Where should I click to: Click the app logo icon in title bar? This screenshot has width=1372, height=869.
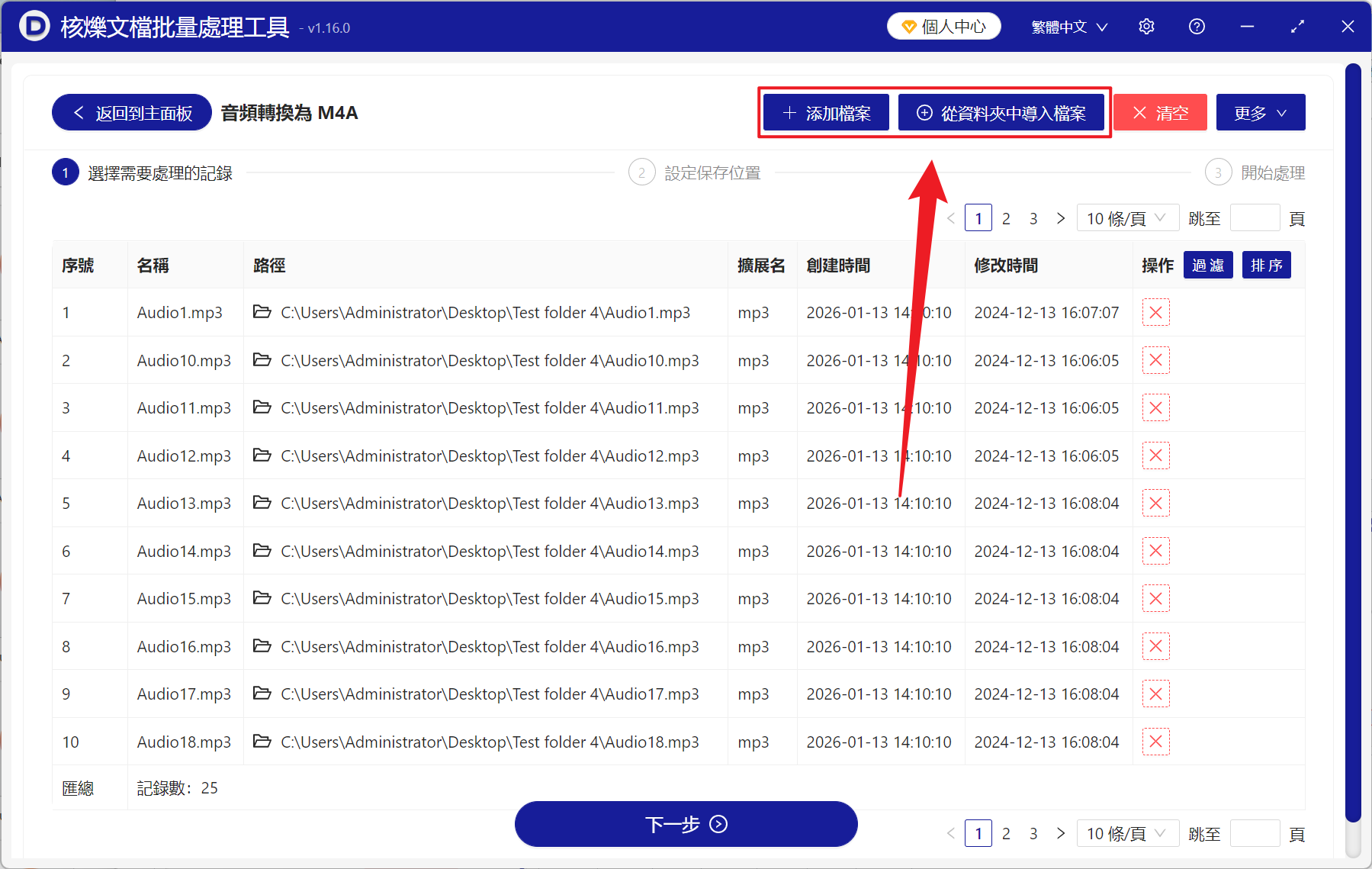(x=34, y=26)
